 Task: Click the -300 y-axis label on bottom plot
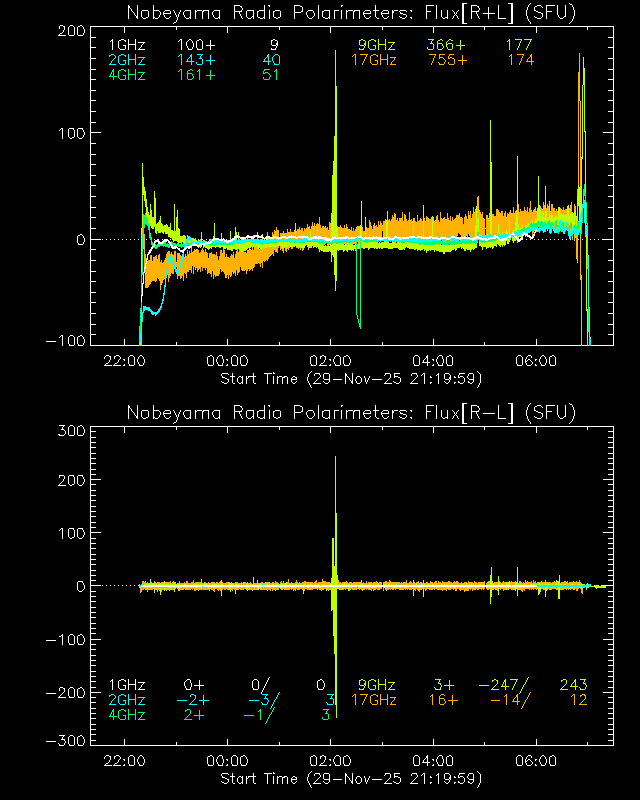[65, 741]
